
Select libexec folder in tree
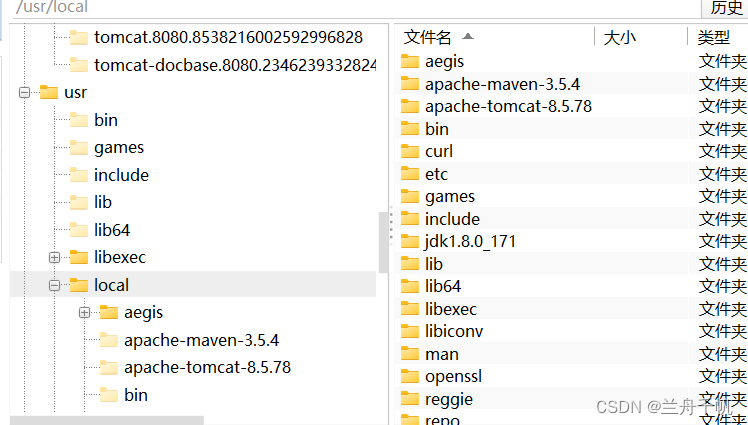pos(120,258)
